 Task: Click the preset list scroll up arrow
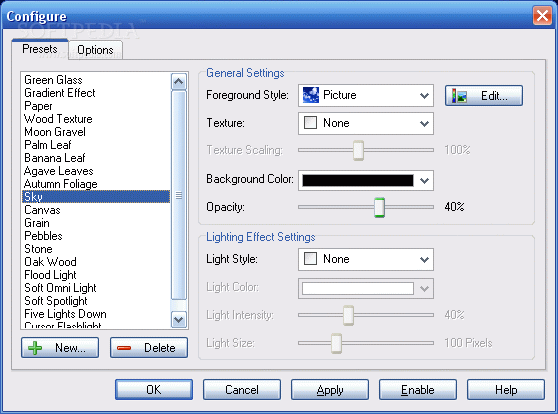179,82
